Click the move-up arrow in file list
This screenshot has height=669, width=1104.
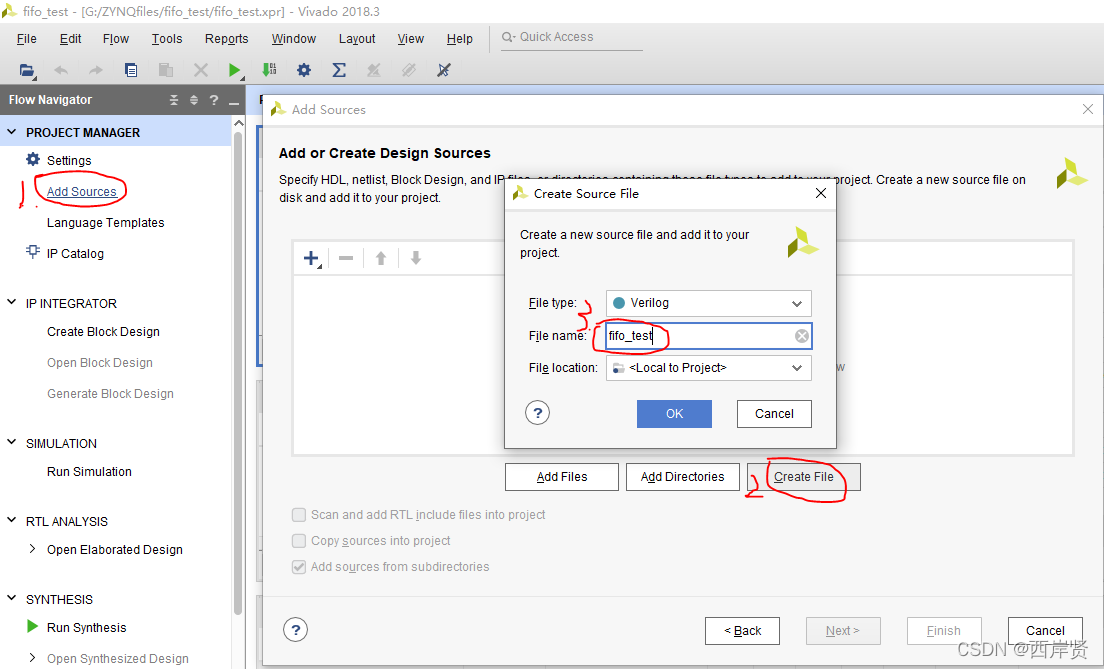pos(381,258)
